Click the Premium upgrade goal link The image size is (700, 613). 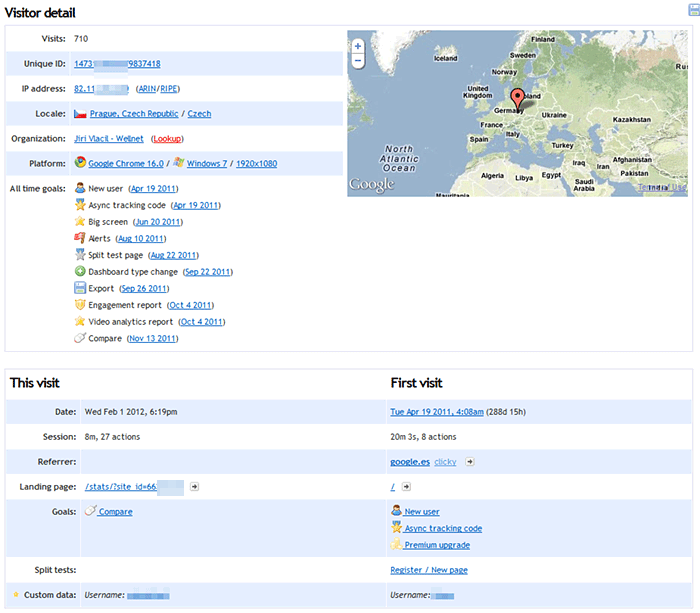click(437, 545)
